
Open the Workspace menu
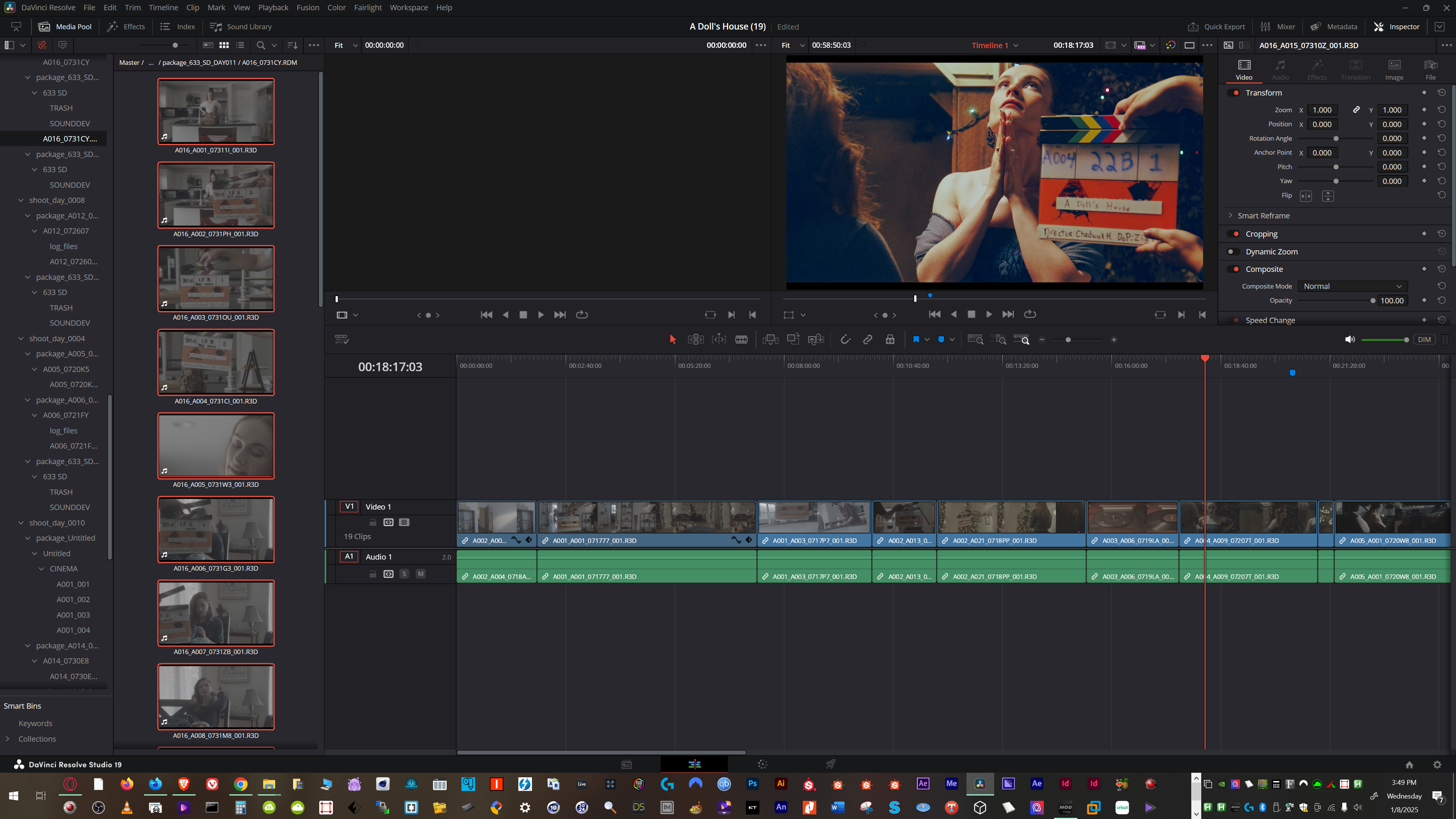tap(409, 7)
